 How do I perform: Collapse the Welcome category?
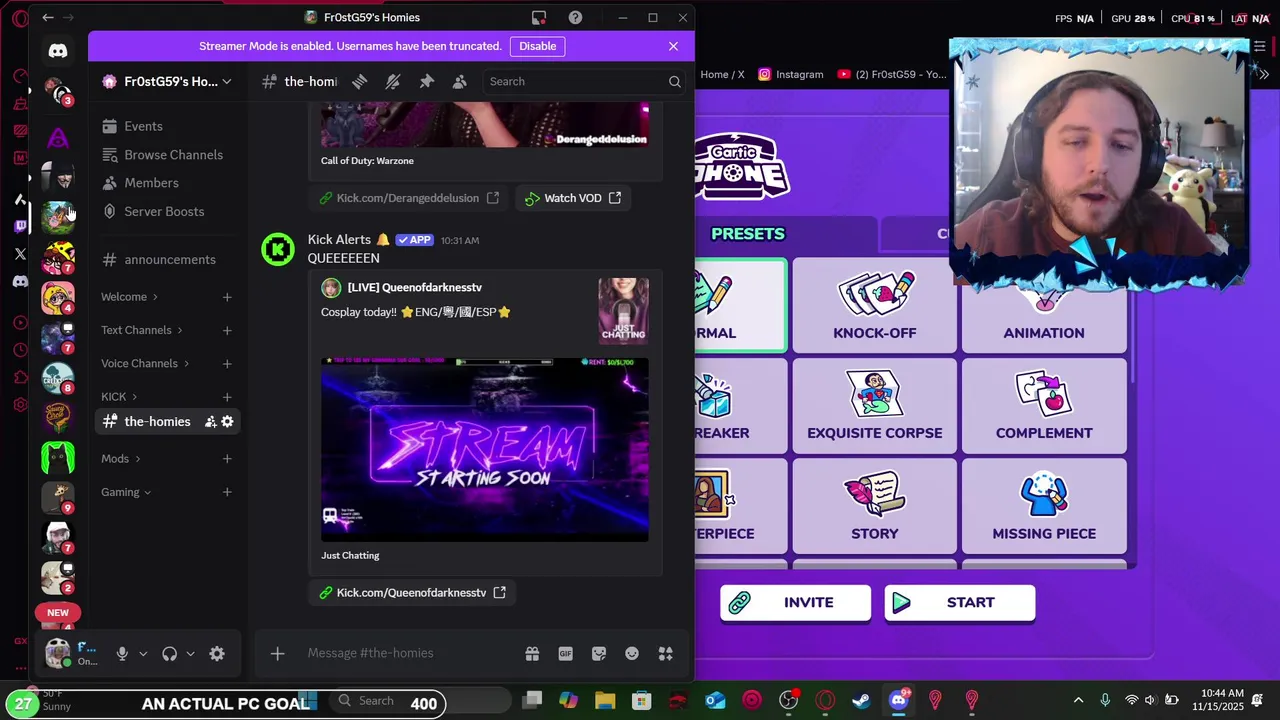129,297
